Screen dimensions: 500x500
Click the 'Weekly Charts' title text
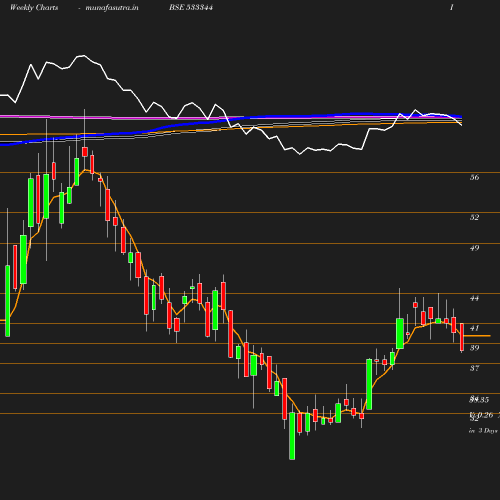pyautogui.click(x=34, y=7)
